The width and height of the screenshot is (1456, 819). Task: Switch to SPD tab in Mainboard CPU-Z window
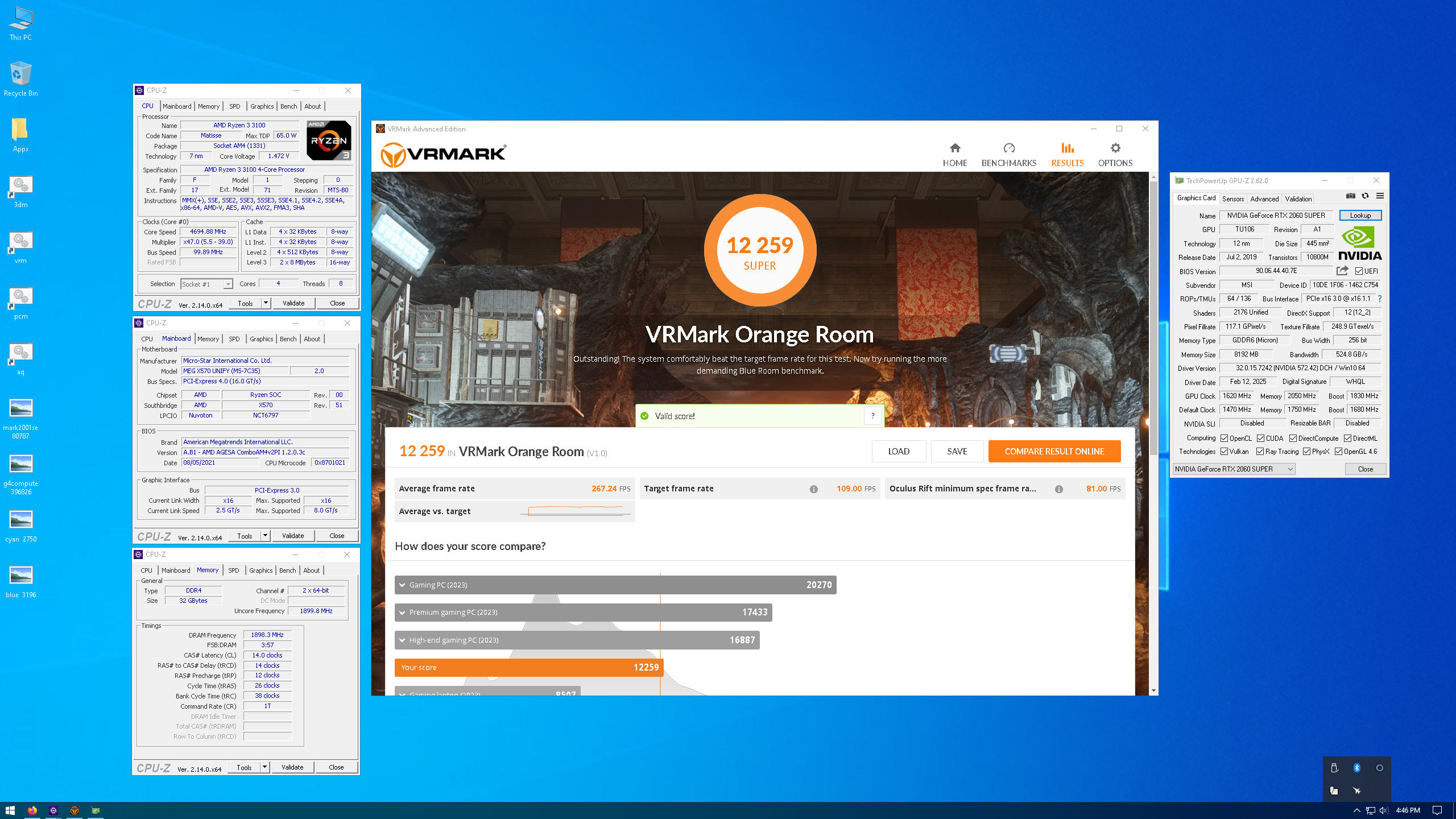tap(234, 339)
